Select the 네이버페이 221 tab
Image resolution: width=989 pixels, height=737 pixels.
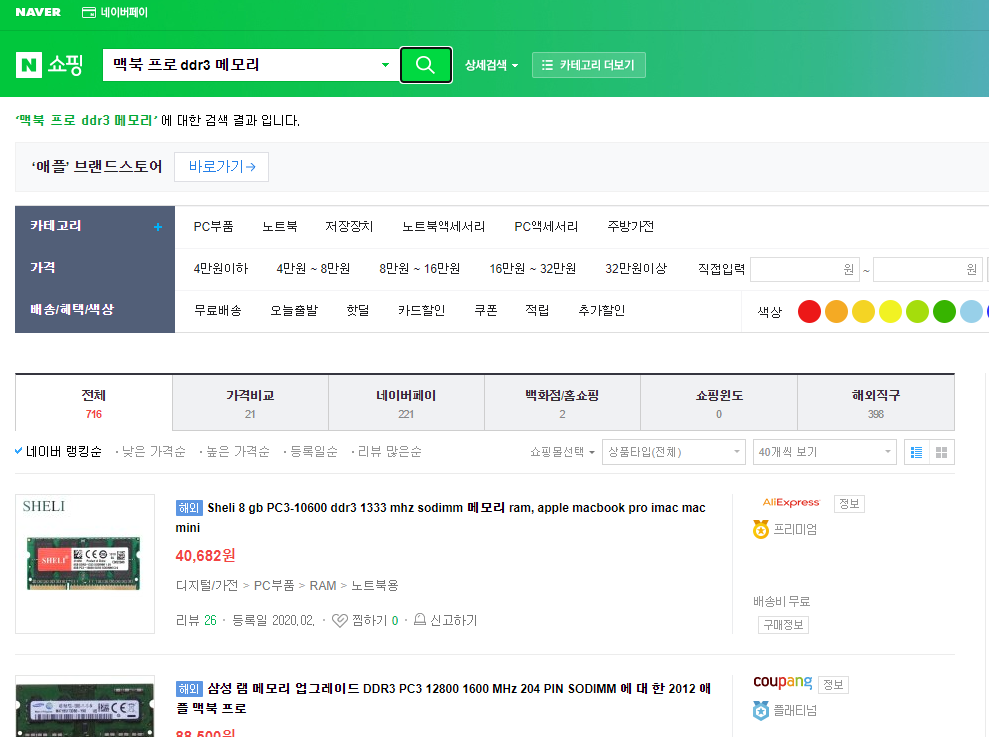(x=406, y=403)
